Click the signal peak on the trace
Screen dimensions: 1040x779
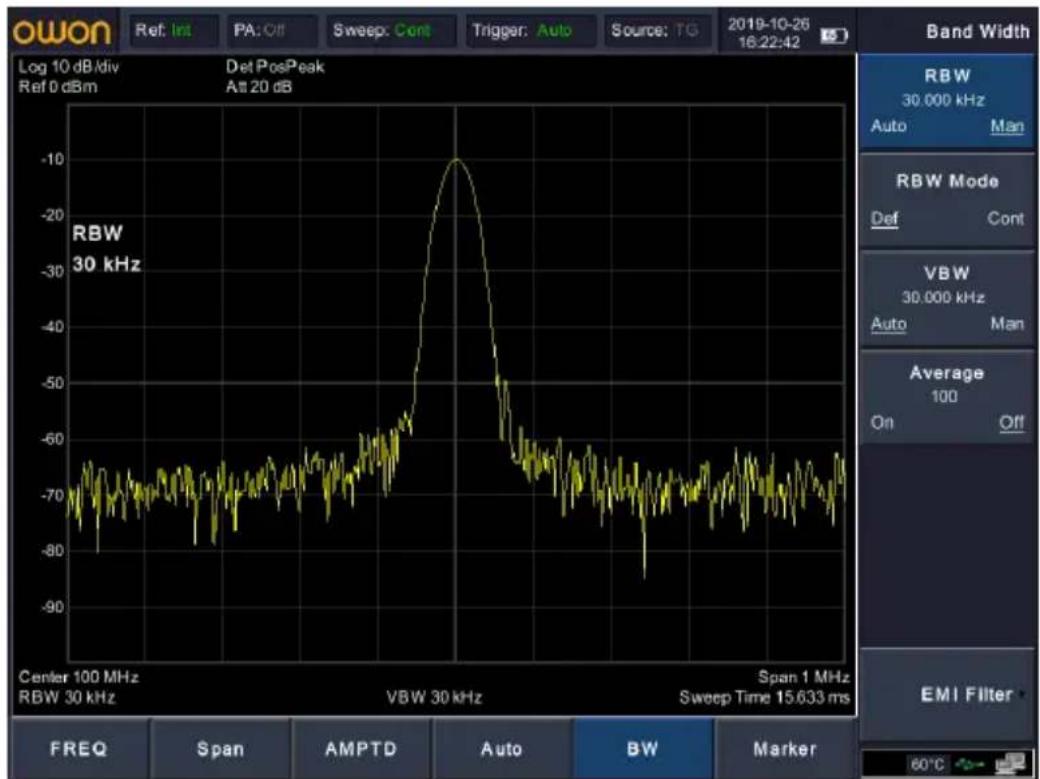pyautogui.click(x=456, y=159)
